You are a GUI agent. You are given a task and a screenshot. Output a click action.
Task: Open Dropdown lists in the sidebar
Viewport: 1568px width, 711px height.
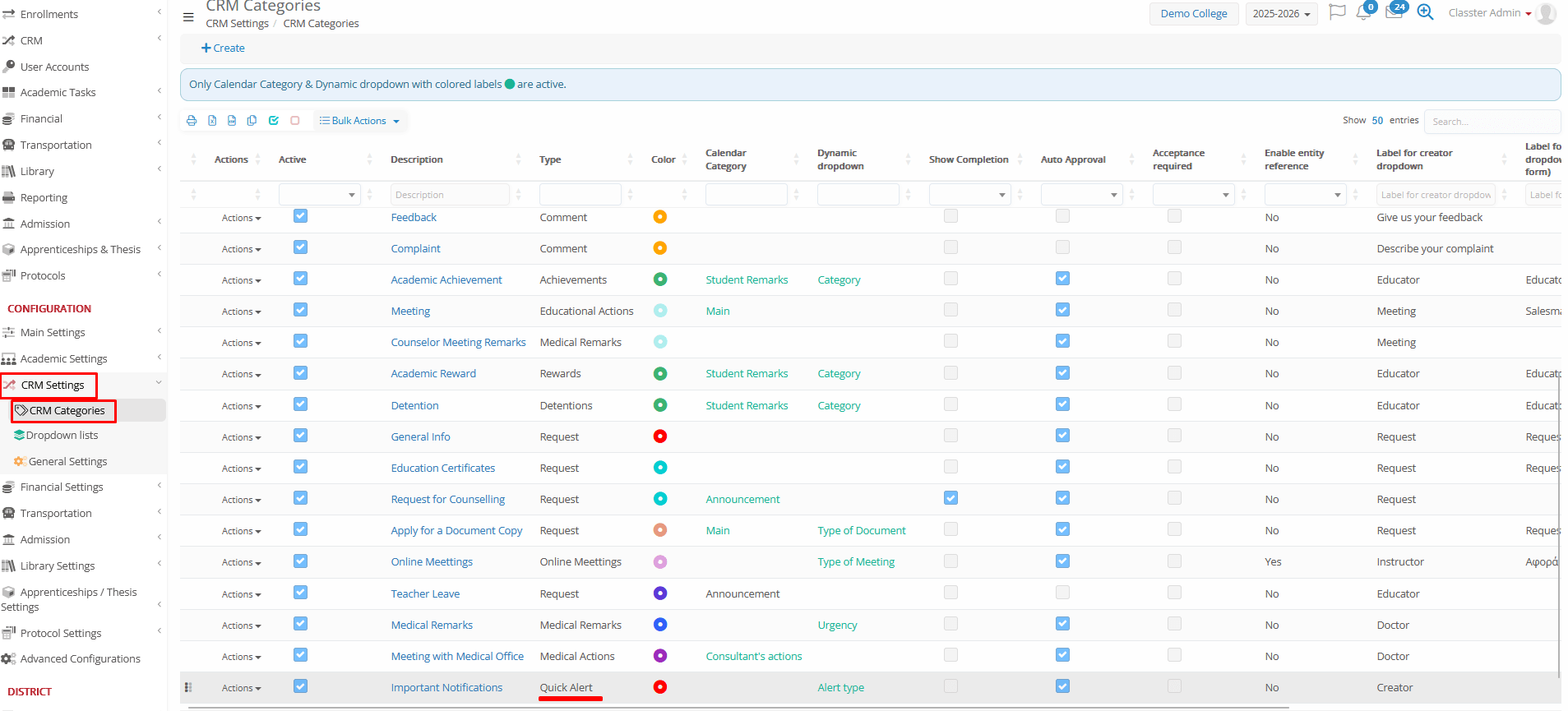click(x=62, y=436)
